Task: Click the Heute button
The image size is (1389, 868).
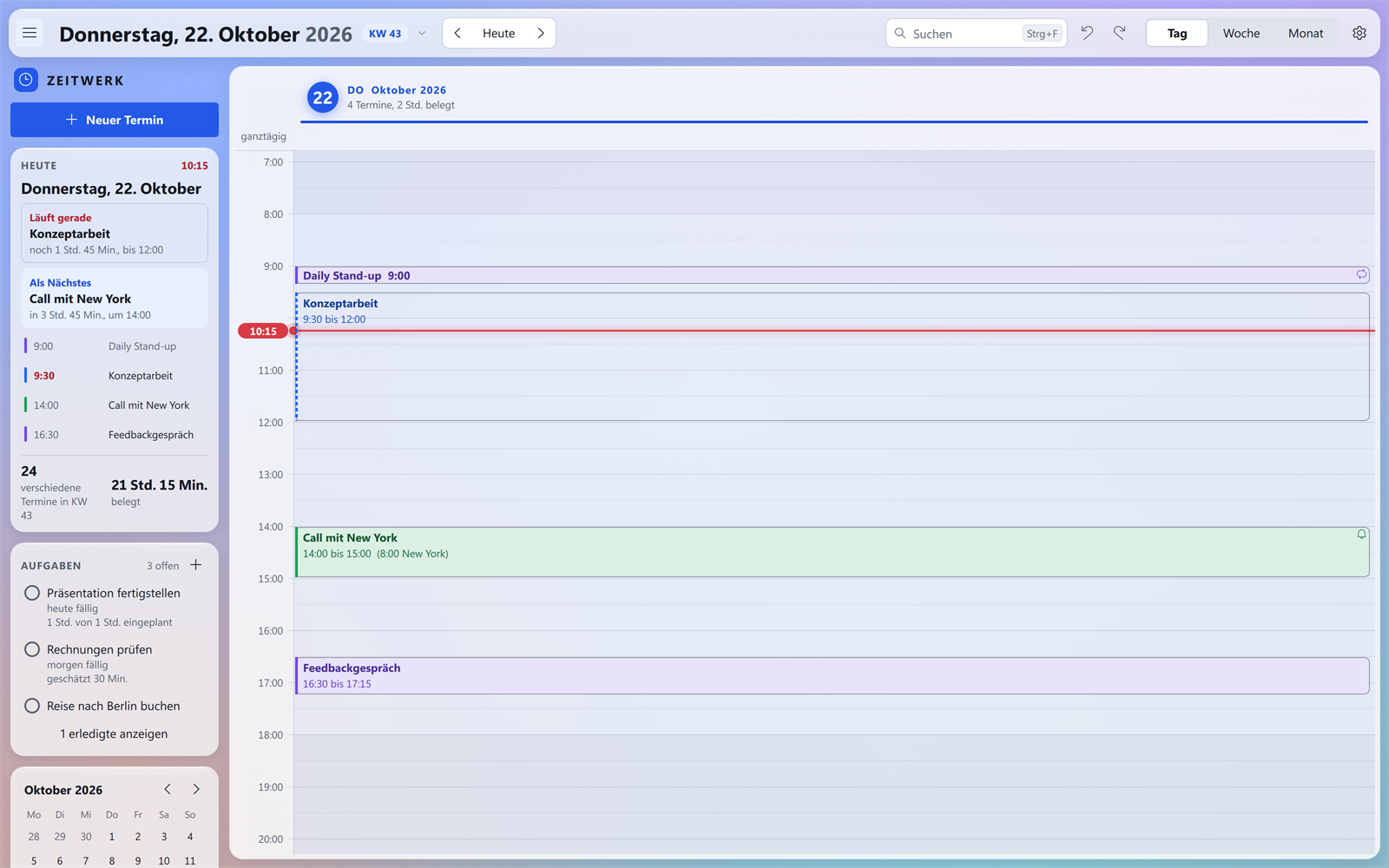Action: coord(499,33)
